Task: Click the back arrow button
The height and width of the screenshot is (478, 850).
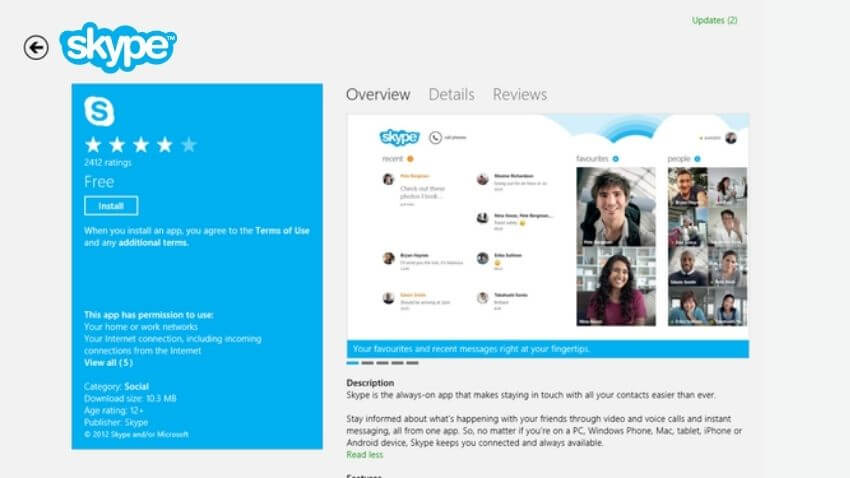Action: (36, 47)
